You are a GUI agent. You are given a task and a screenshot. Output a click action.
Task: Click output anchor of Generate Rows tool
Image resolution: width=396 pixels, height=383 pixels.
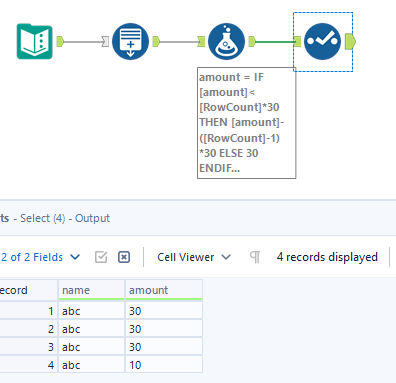click(156, 41)
